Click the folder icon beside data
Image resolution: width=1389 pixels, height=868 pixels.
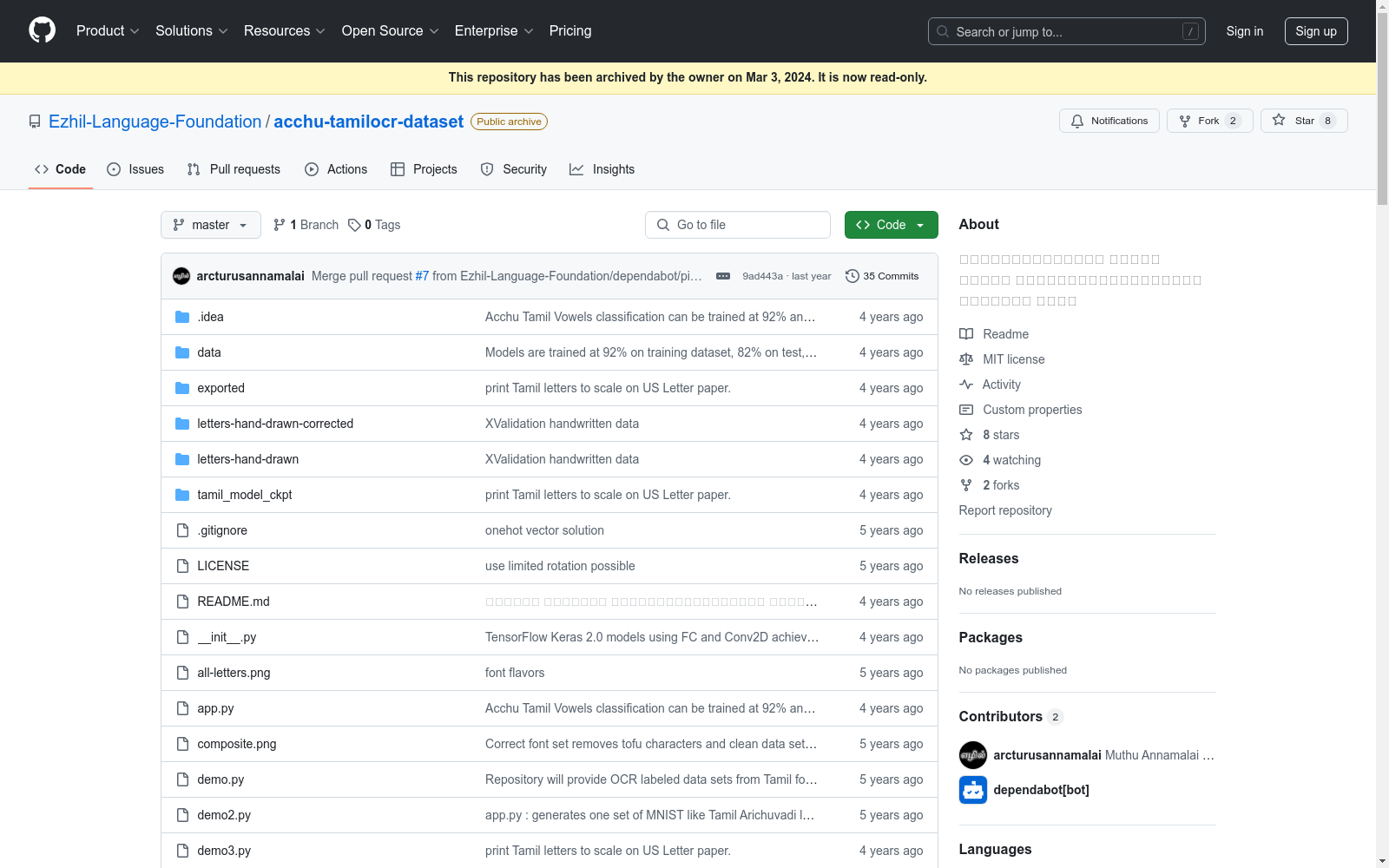click(x=182, y=352)
